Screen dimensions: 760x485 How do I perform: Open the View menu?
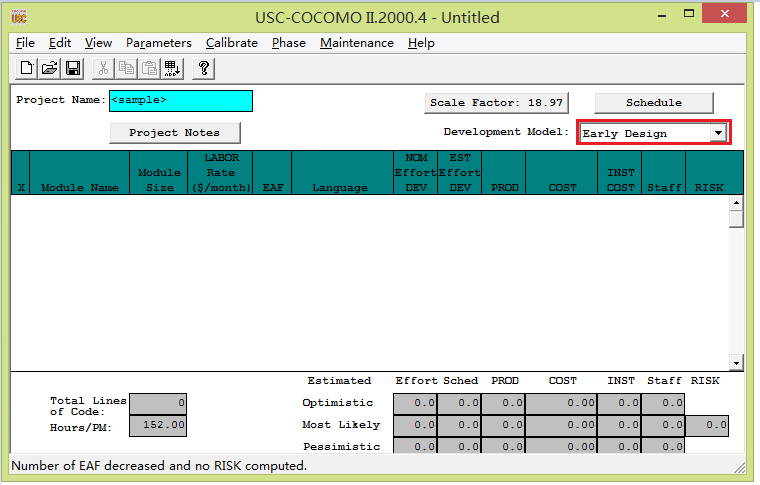pyautogui.click(x=98, y=43)
